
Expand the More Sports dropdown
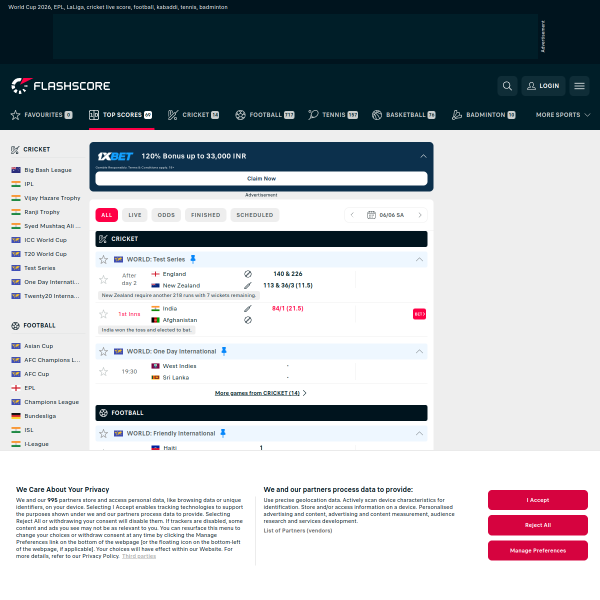563,115
